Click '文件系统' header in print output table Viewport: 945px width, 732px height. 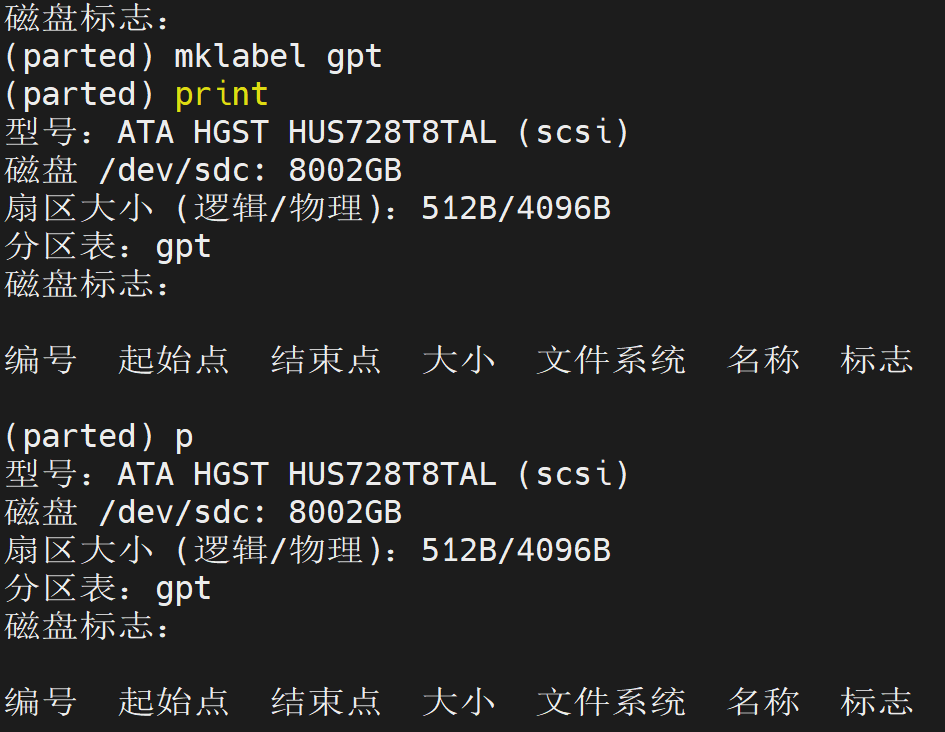click(x=611, y=360)
